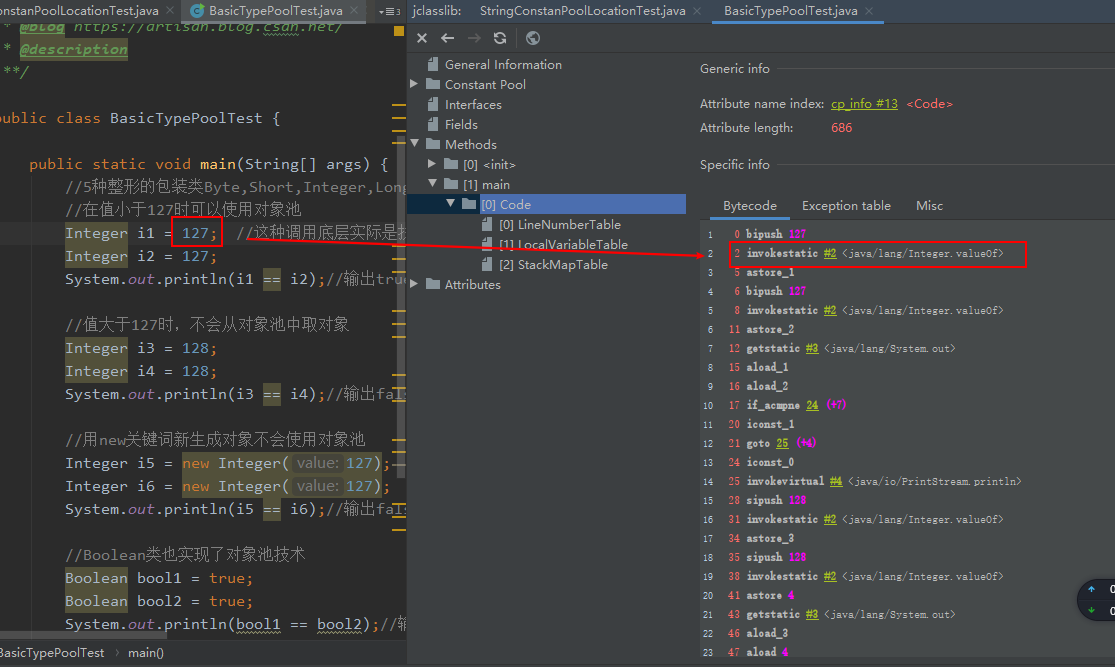
Task: Click the Interfaces file icon
Action: 432,104
